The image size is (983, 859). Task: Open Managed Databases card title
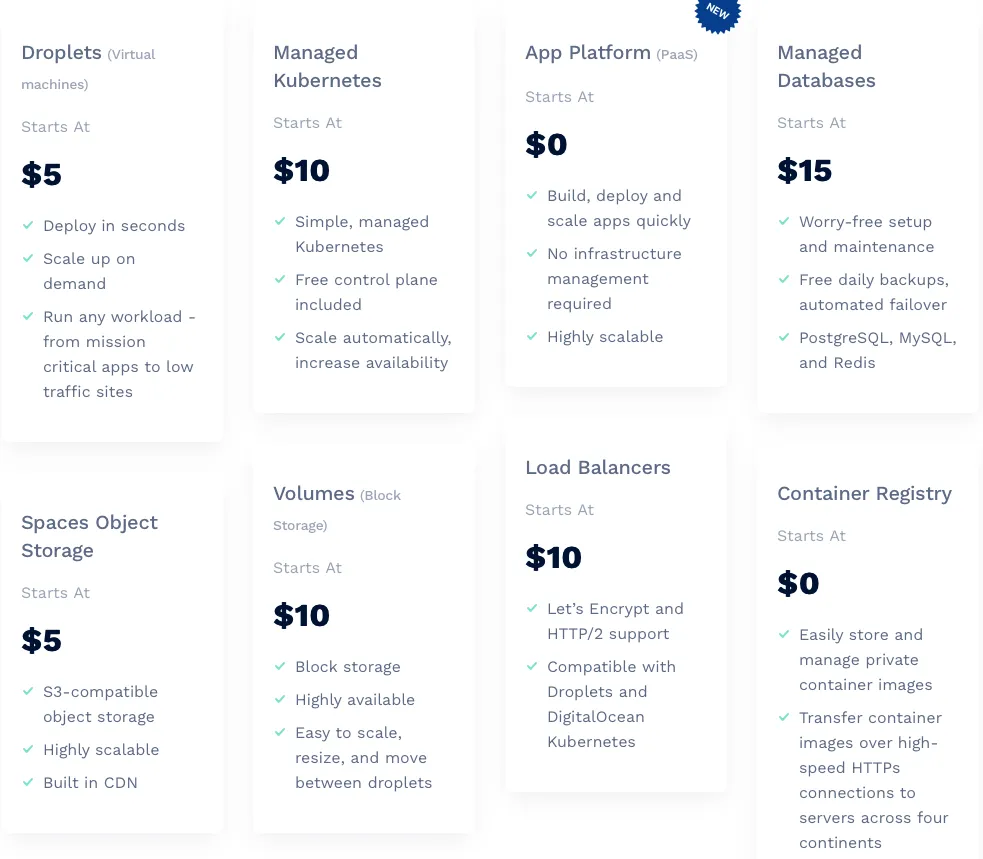(x=826, y=66)
